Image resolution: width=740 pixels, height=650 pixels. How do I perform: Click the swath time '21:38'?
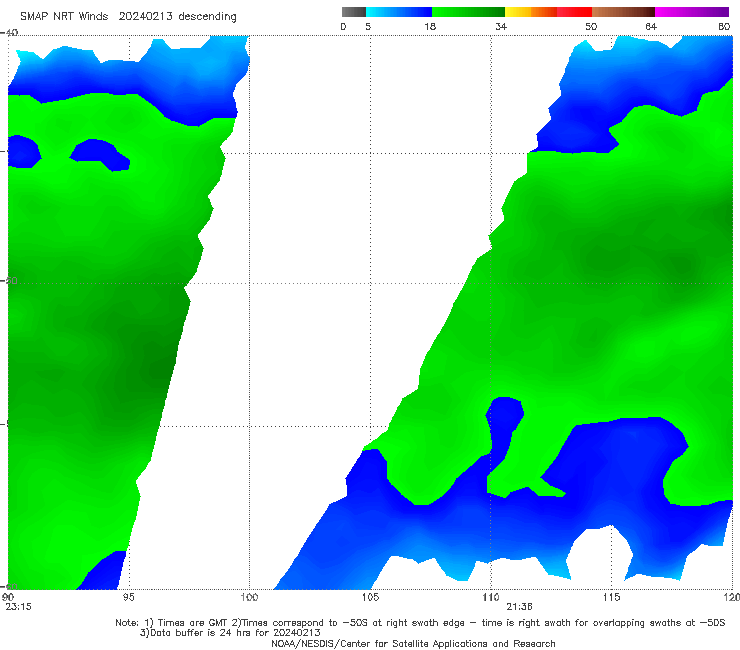pos(520,607)
